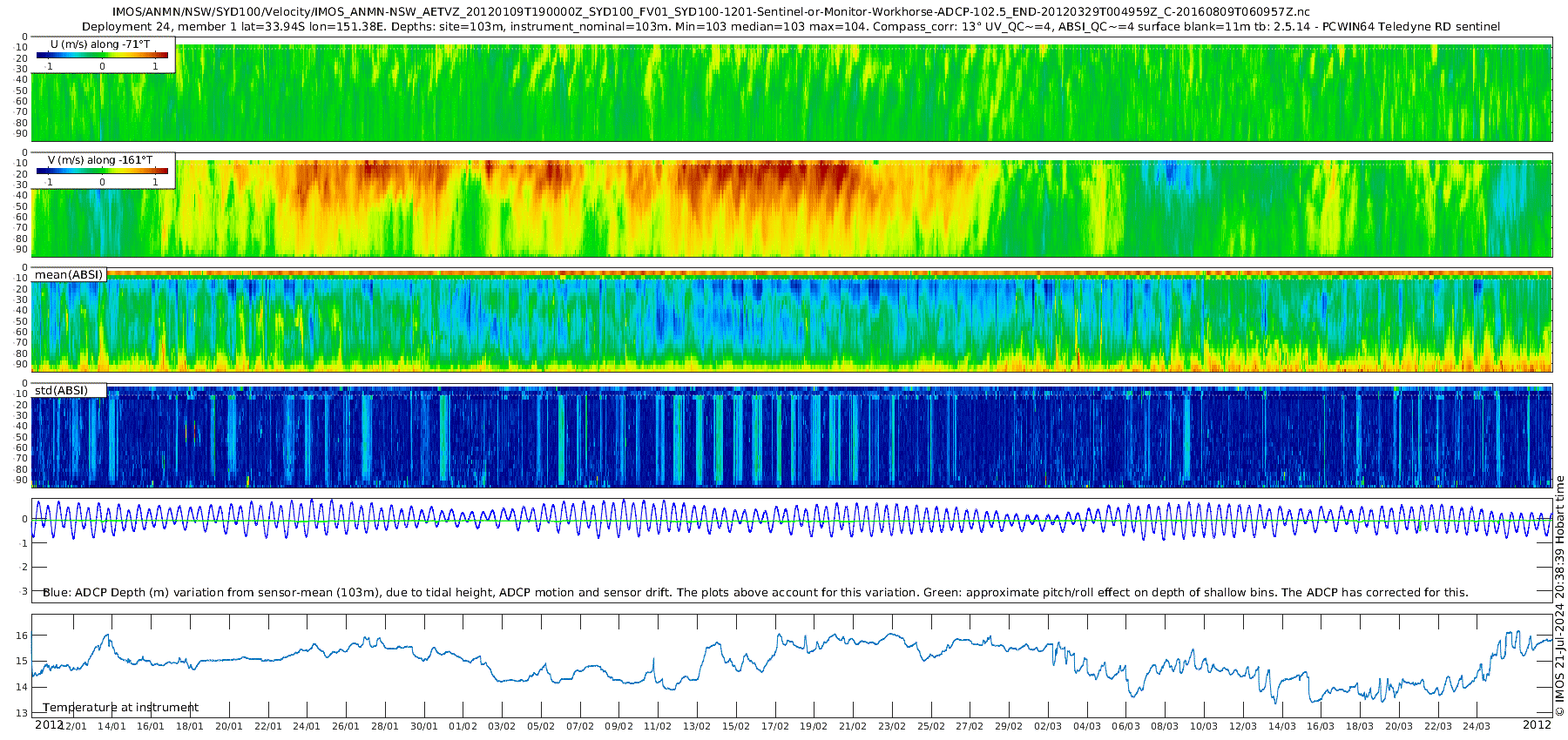Click the 29/02 date tick mark
The width and height of the screenshot is (1568, 740).
coord(1009,726)
